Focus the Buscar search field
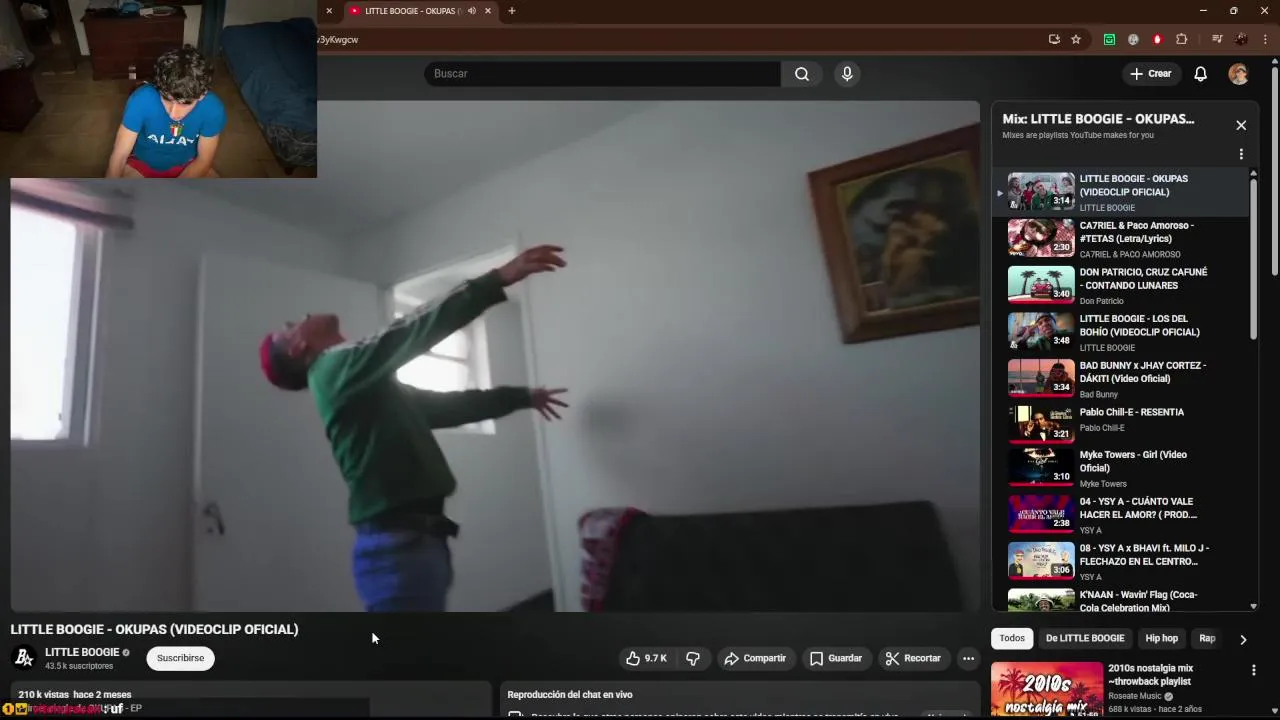Screen dimensions: 1280x720 tap(602, 73)
